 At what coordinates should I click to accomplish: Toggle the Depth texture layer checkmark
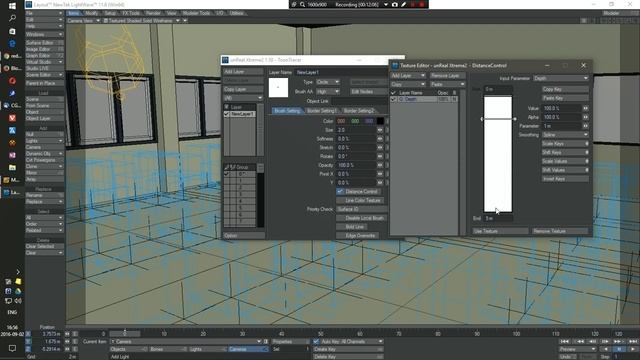393,99
